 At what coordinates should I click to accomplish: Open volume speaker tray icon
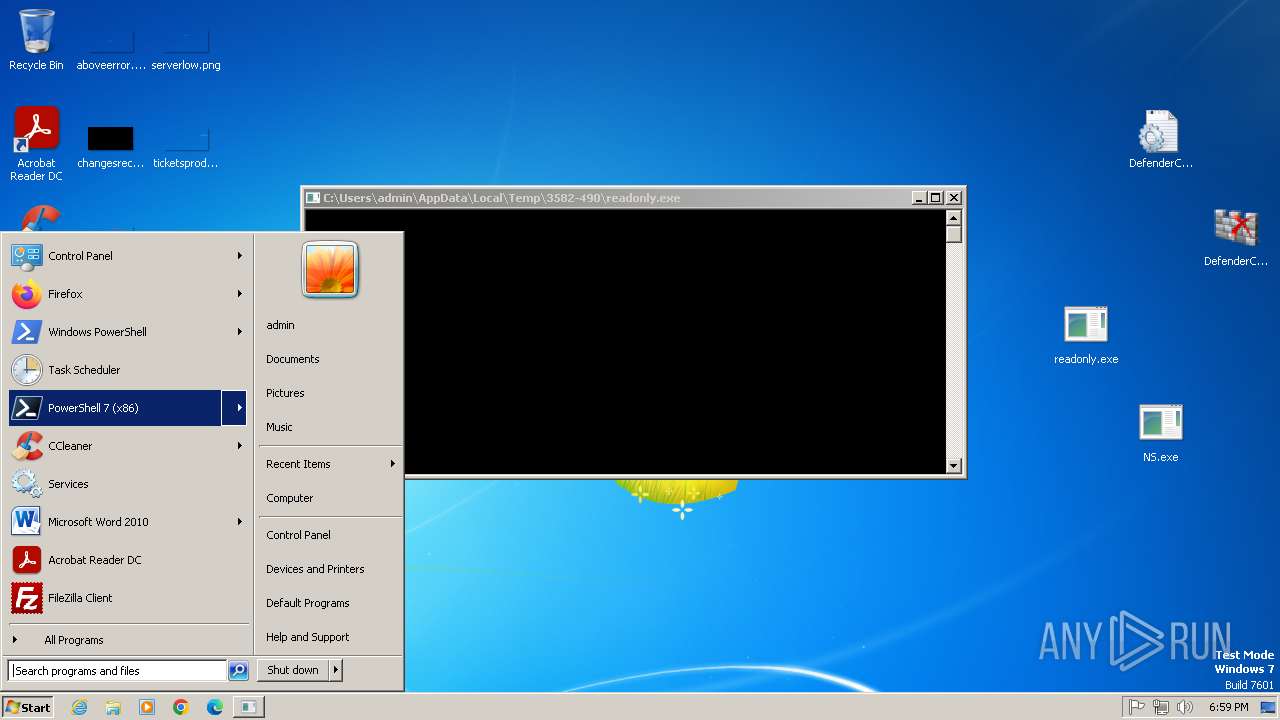tap(1185, 707)
